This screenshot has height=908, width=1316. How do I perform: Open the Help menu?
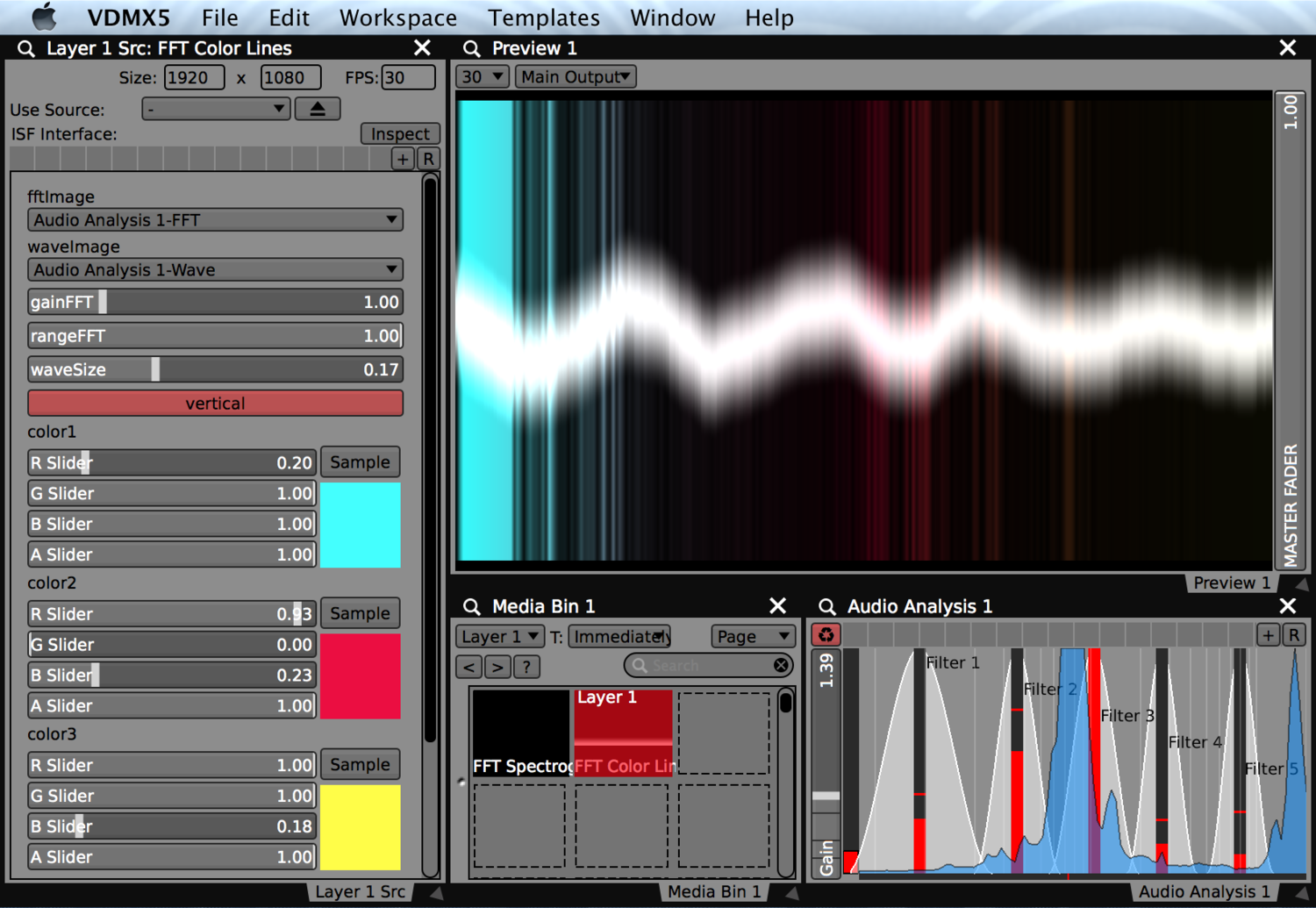pos(769,18)
